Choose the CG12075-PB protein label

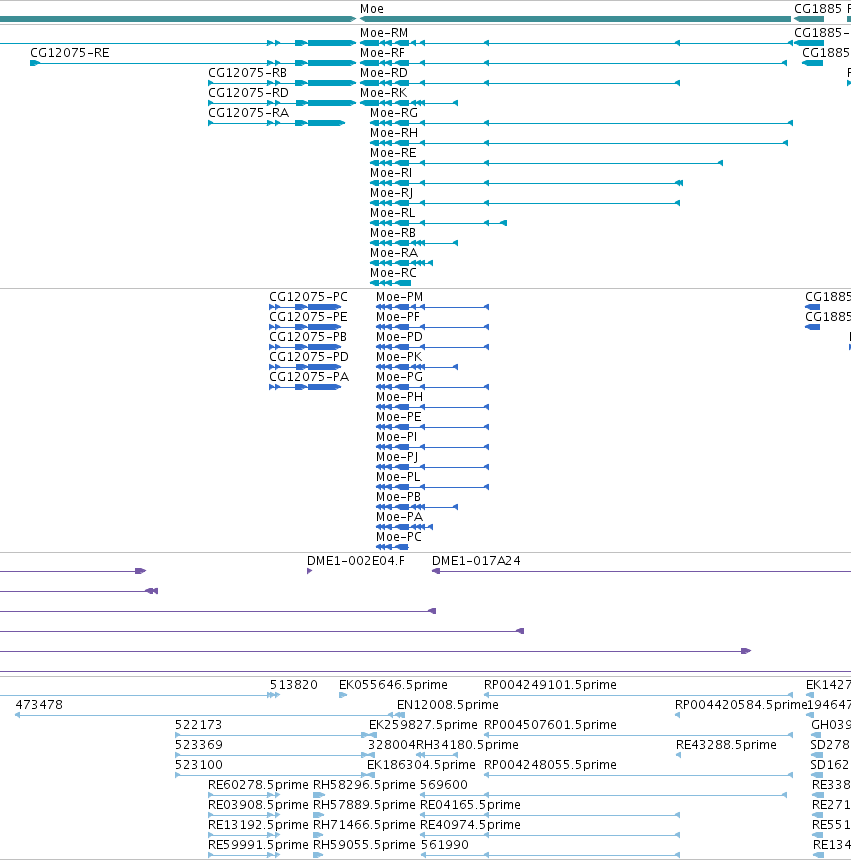[x=308, y=337]
